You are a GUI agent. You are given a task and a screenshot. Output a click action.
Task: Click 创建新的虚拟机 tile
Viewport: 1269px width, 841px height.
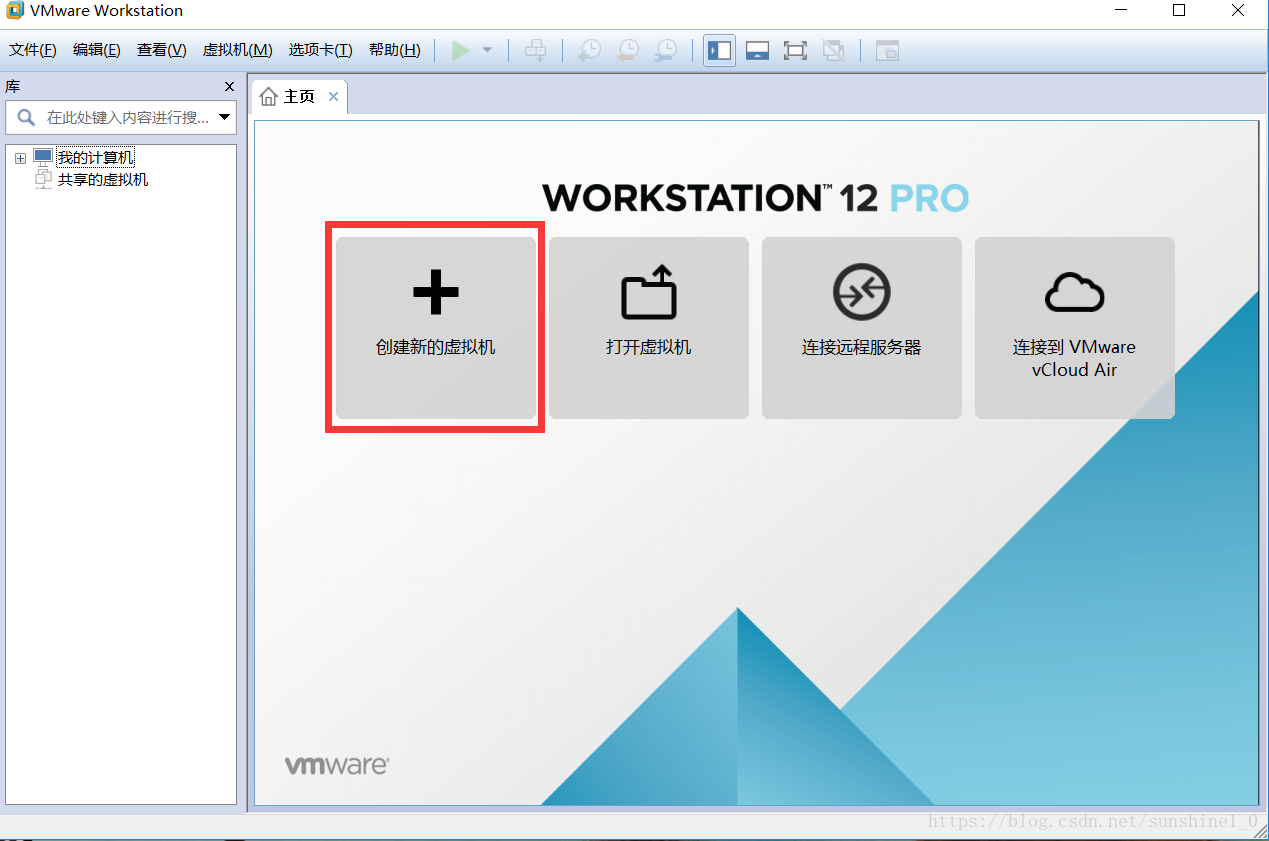pos(435,328)
